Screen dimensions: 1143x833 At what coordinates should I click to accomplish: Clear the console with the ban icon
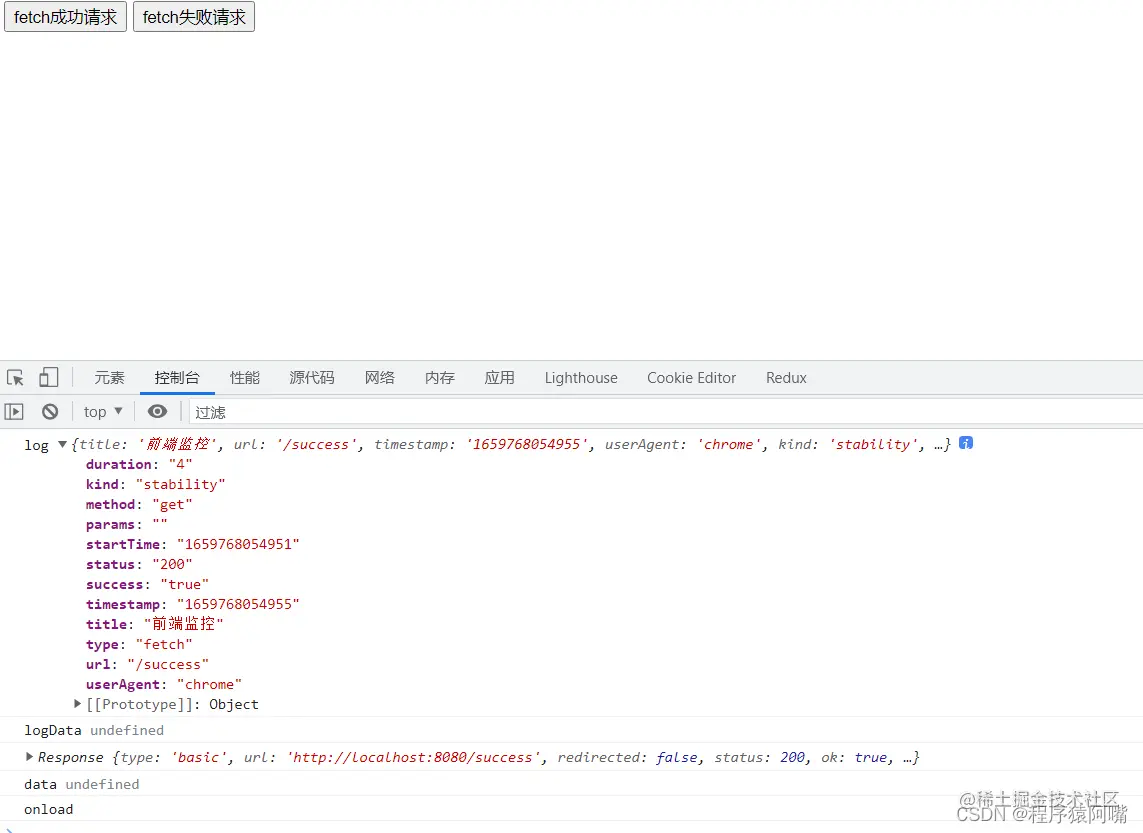(50, 412)
